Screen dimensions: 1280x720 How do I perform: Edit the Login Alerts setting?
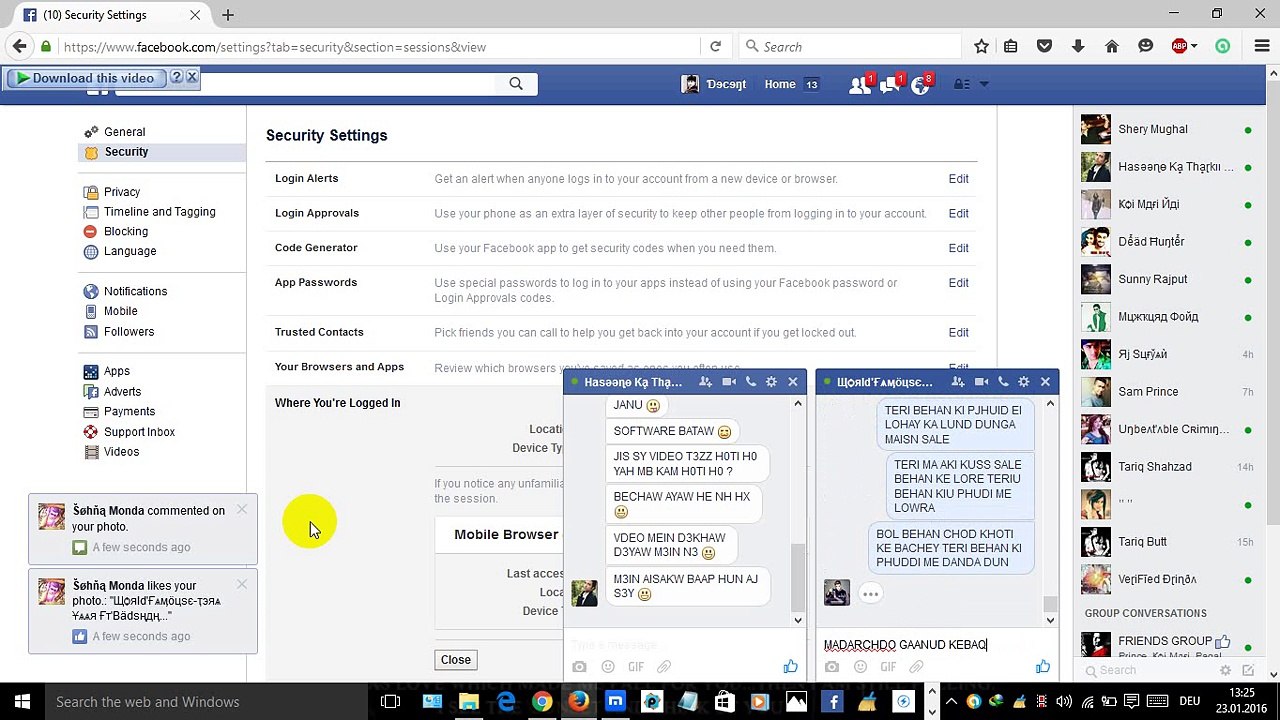click(958, 179)
